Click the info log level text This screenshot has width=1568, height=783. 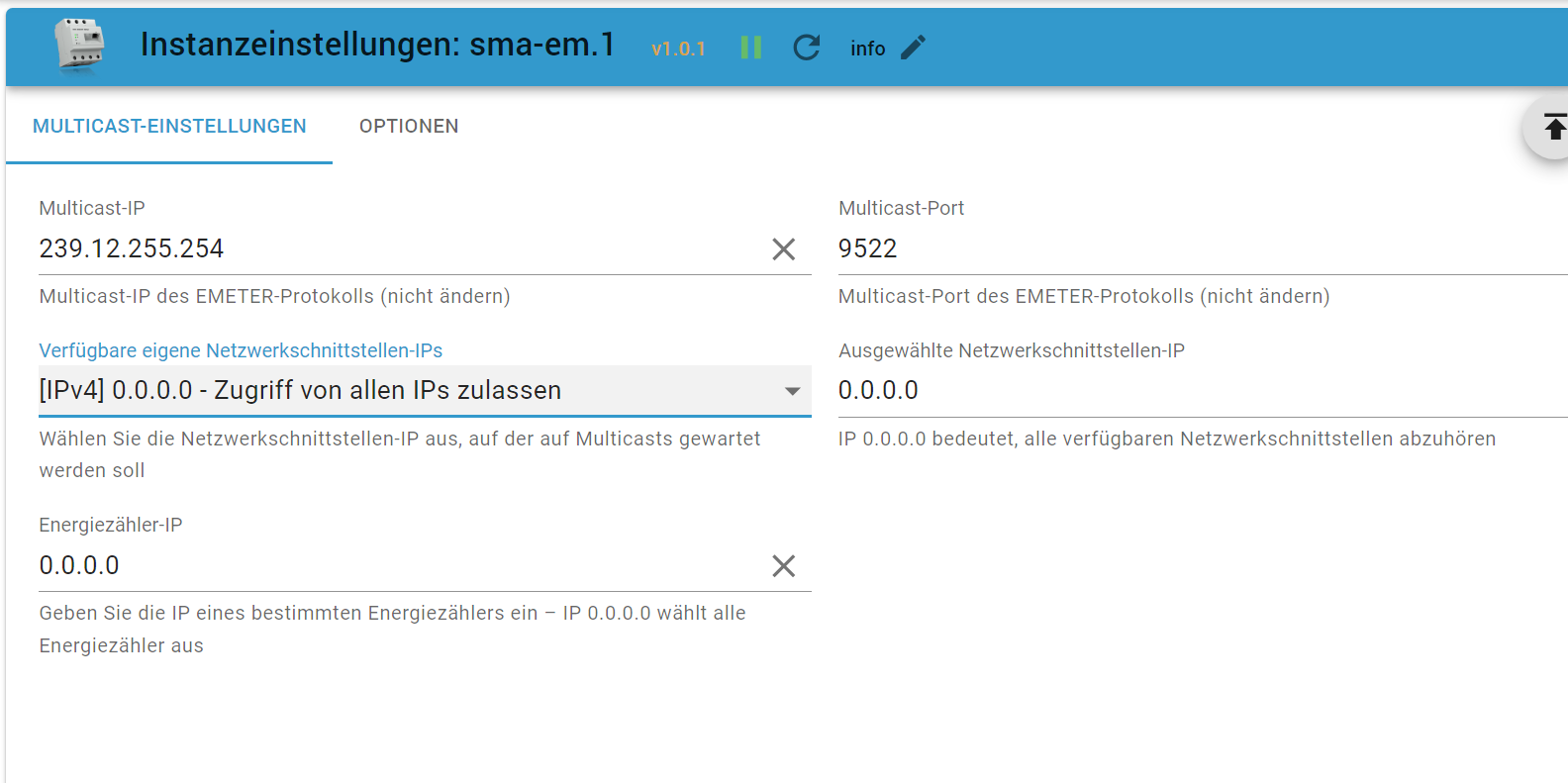click(868, 49)
